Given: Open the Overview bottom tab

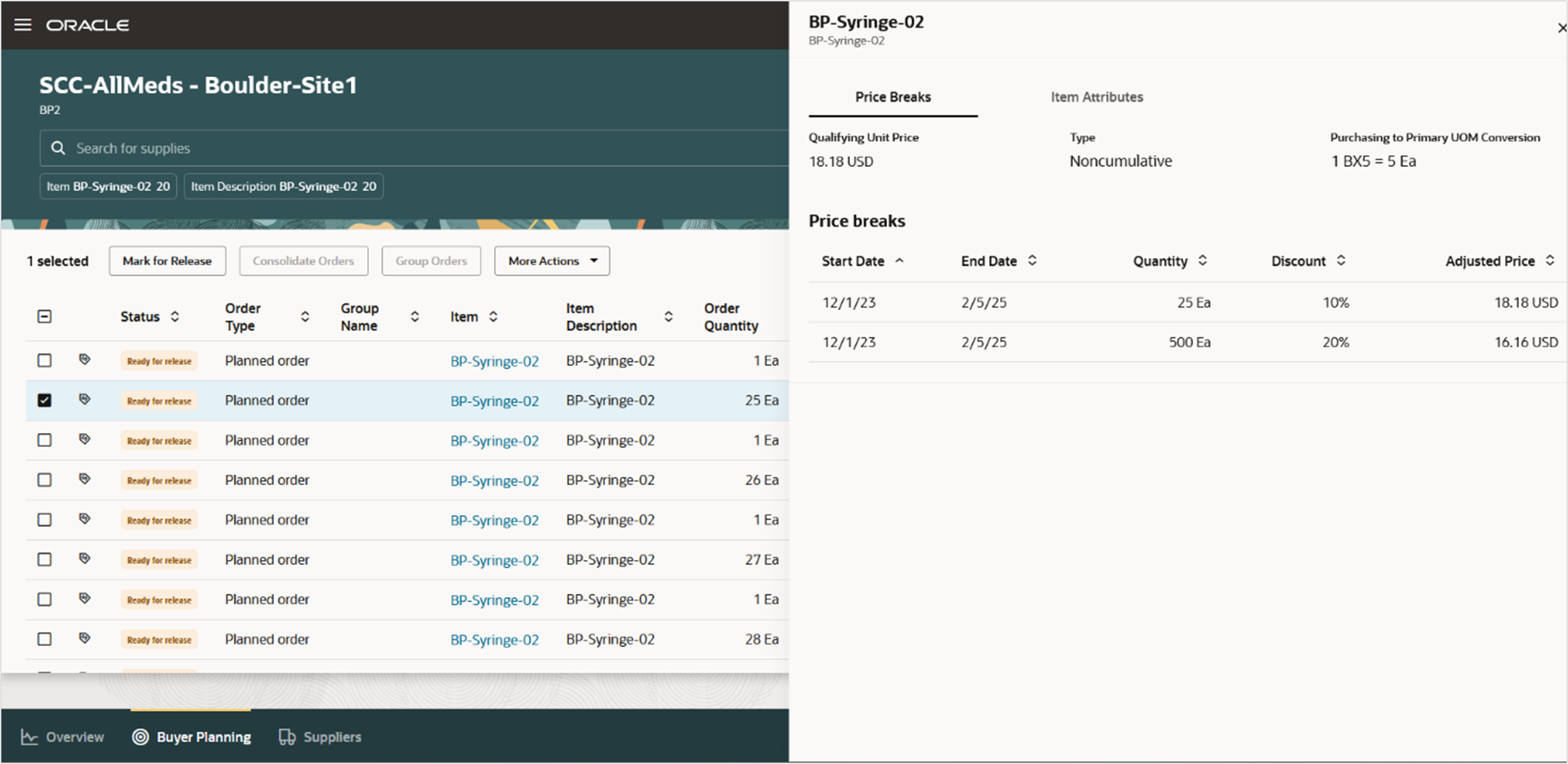Looking at the screenshot, I should pyautogui.click(x=63, y=737).
